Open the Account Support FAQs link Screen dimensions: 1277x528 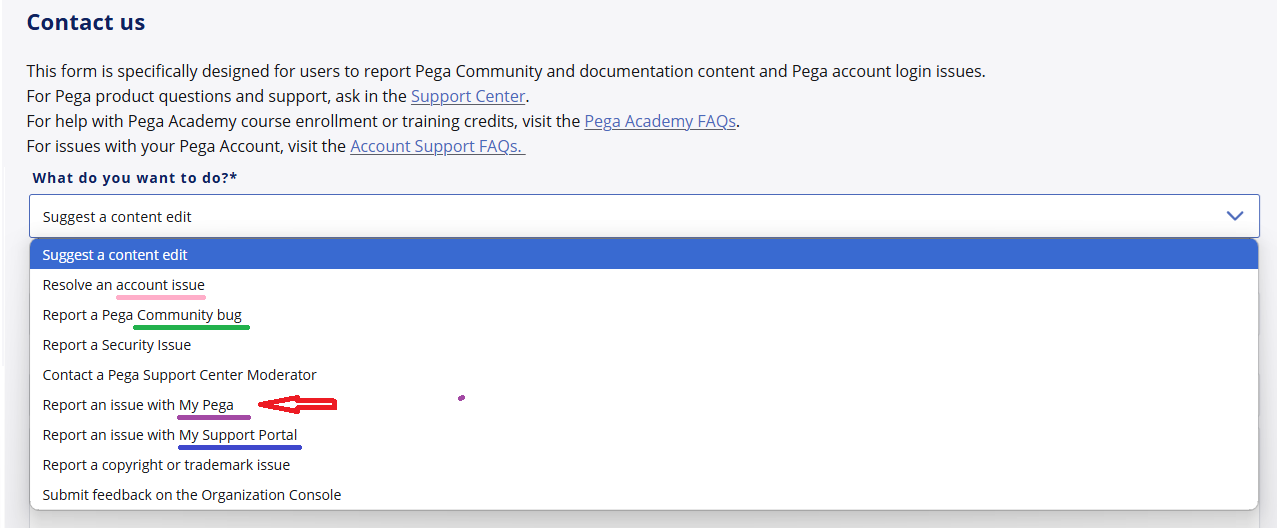[x=437, y=146]
